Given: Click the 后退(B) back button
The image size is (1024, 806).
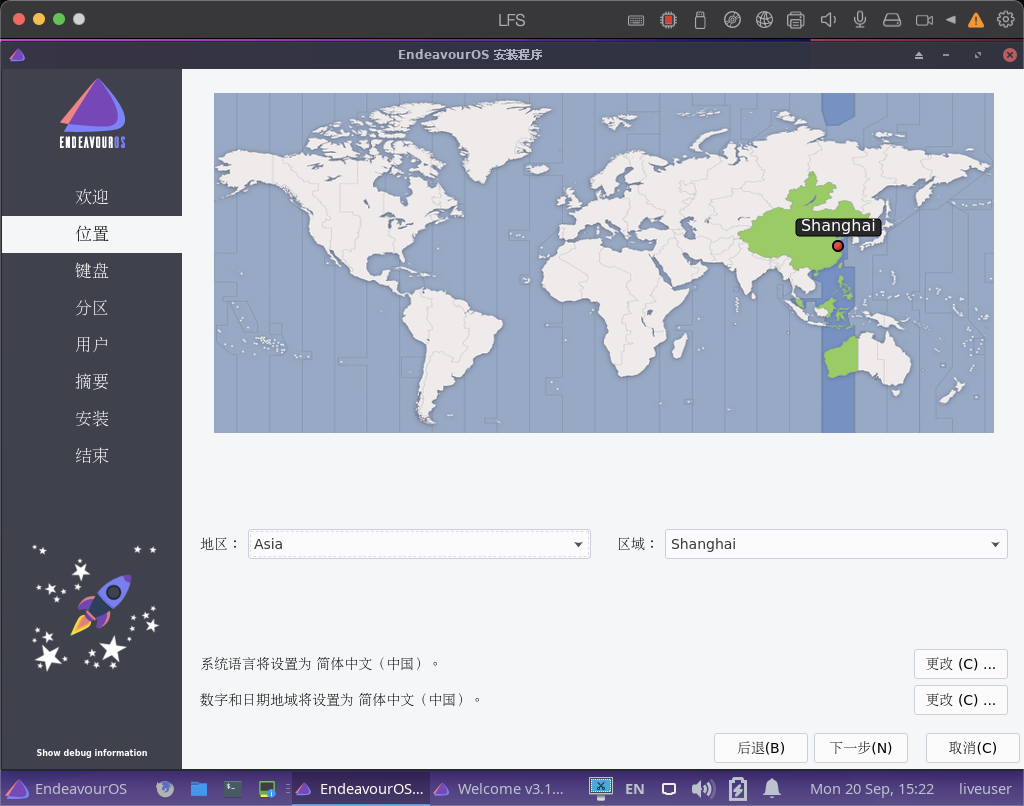Looking at the screenshot, I should 761,748.
